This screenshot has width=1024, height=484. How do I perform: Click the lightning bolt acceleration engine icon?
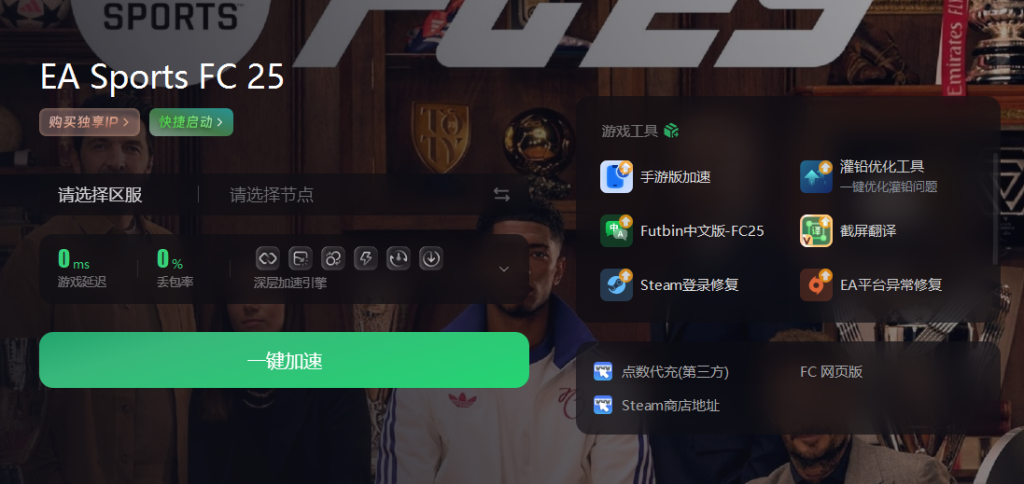(x=366, y=259)
